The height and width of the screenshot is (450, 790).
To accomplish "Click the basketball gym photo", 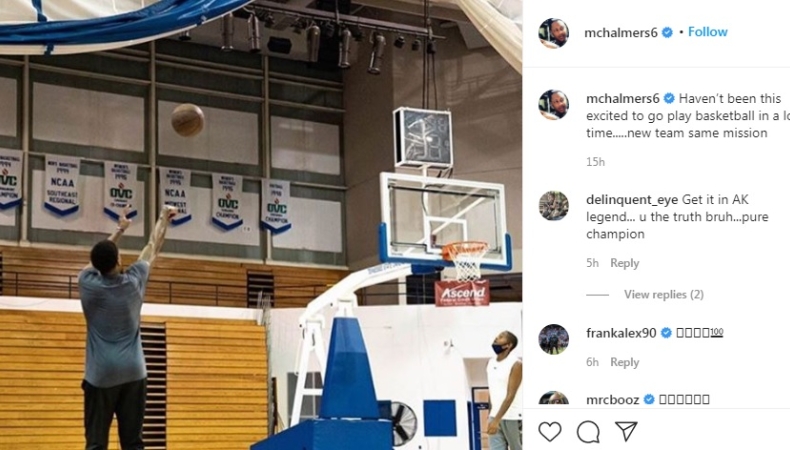I will tap(261, 225).
